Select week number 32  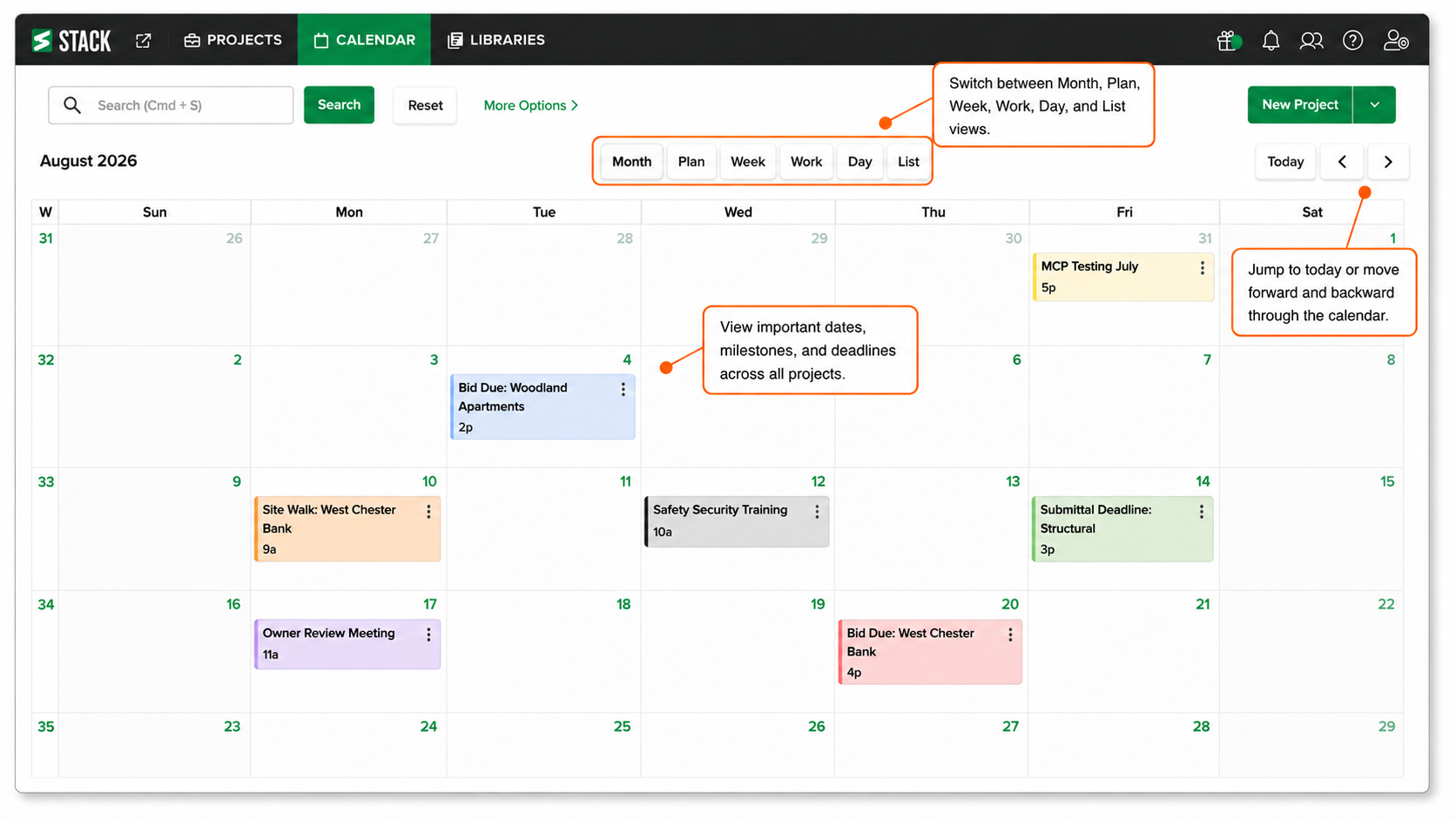pos(46,360)
